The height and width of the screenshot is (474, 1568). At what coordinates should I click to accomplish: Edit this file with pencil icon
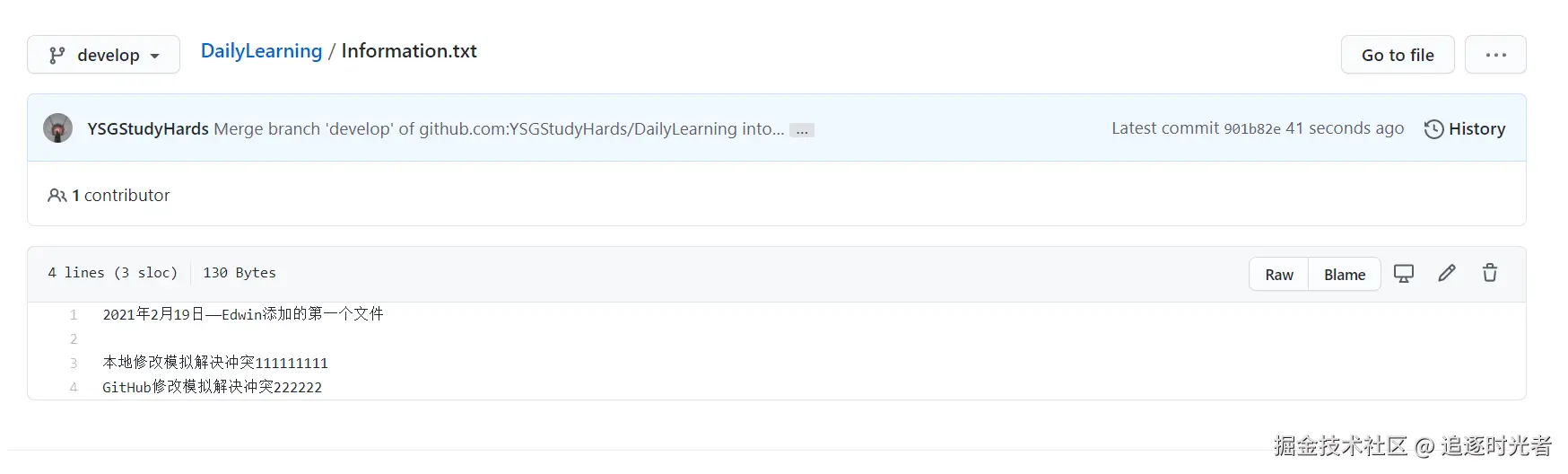(x=1447, y=273)
